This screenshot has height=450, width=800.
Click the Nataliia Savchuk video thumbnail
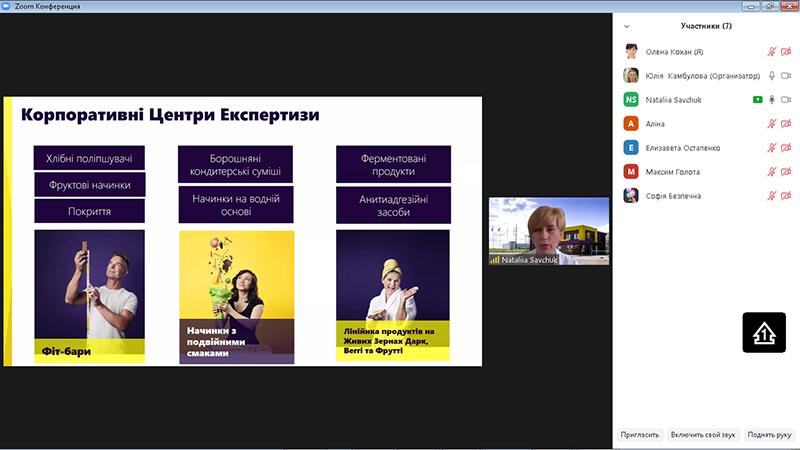tap(549, 231)
